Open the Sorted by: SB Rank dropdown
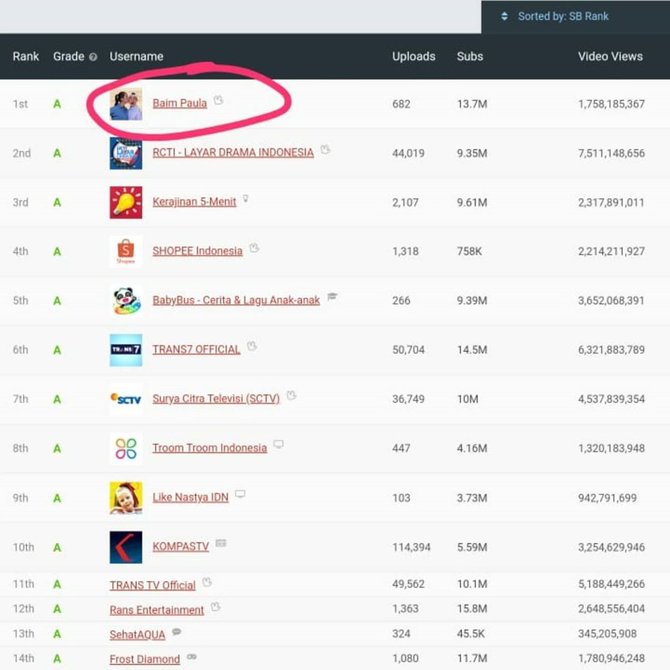 (x=575, y=17)
